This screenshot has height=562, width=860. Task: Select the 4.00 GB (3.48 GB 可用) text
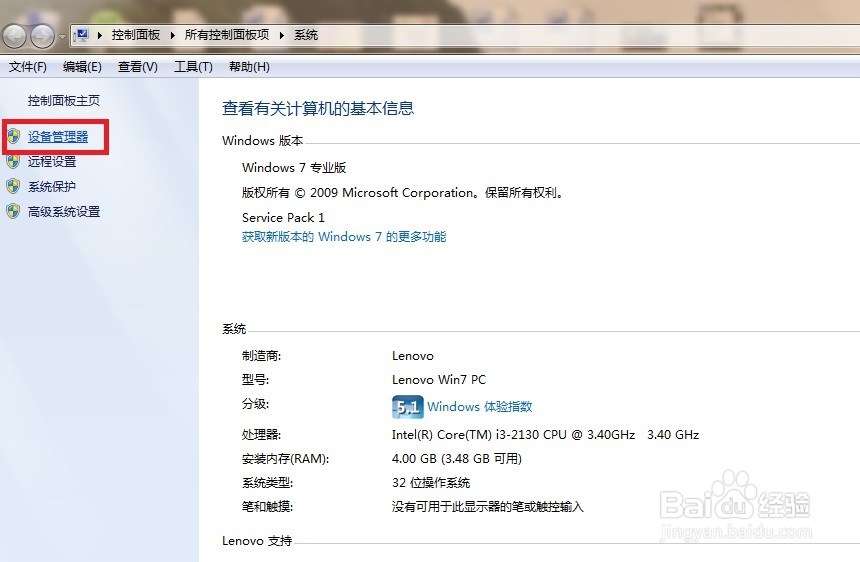click(x=457, y=458)
